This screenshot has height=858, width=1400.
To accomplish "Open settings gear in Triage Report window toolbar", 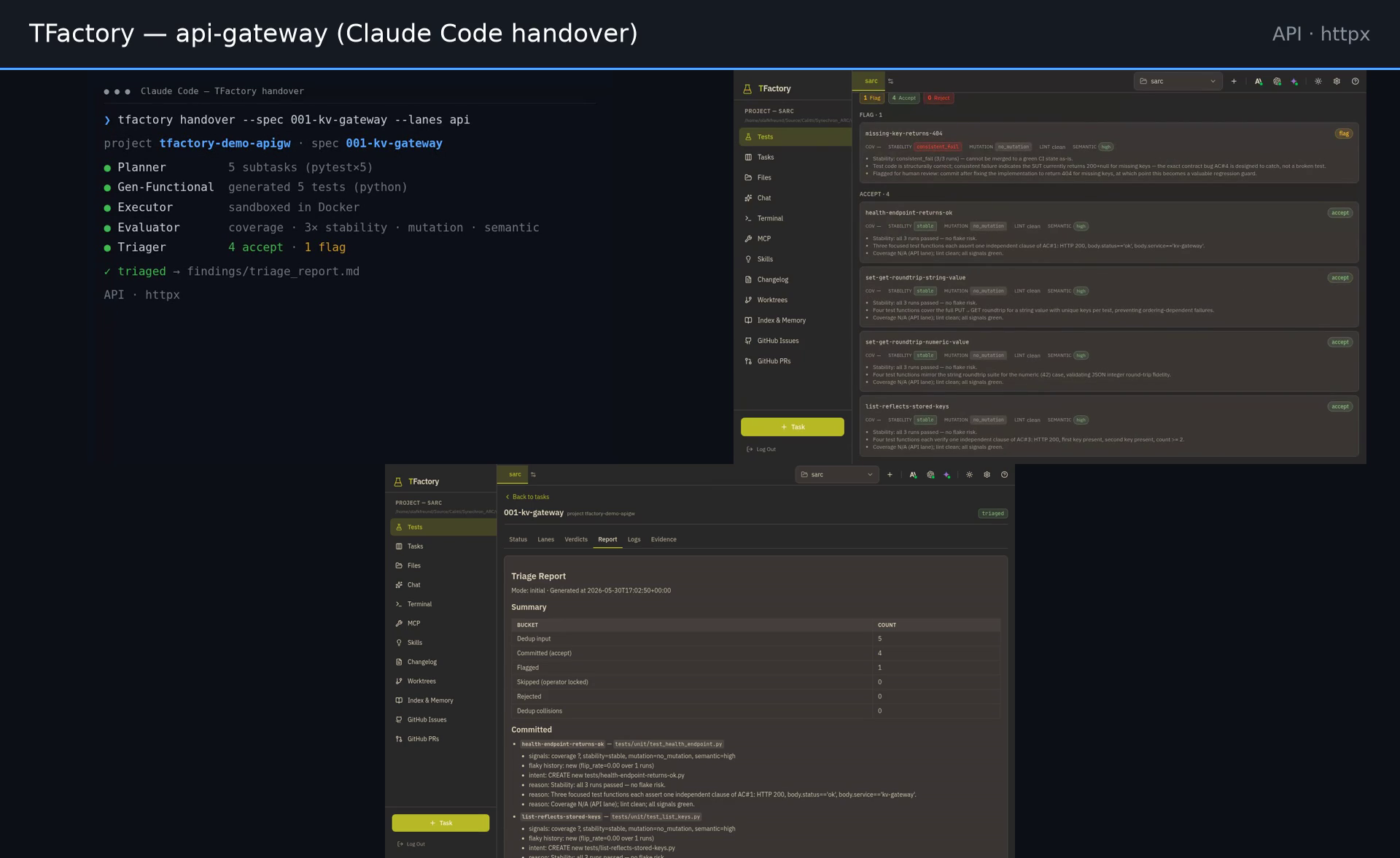I will coord(987,475).
